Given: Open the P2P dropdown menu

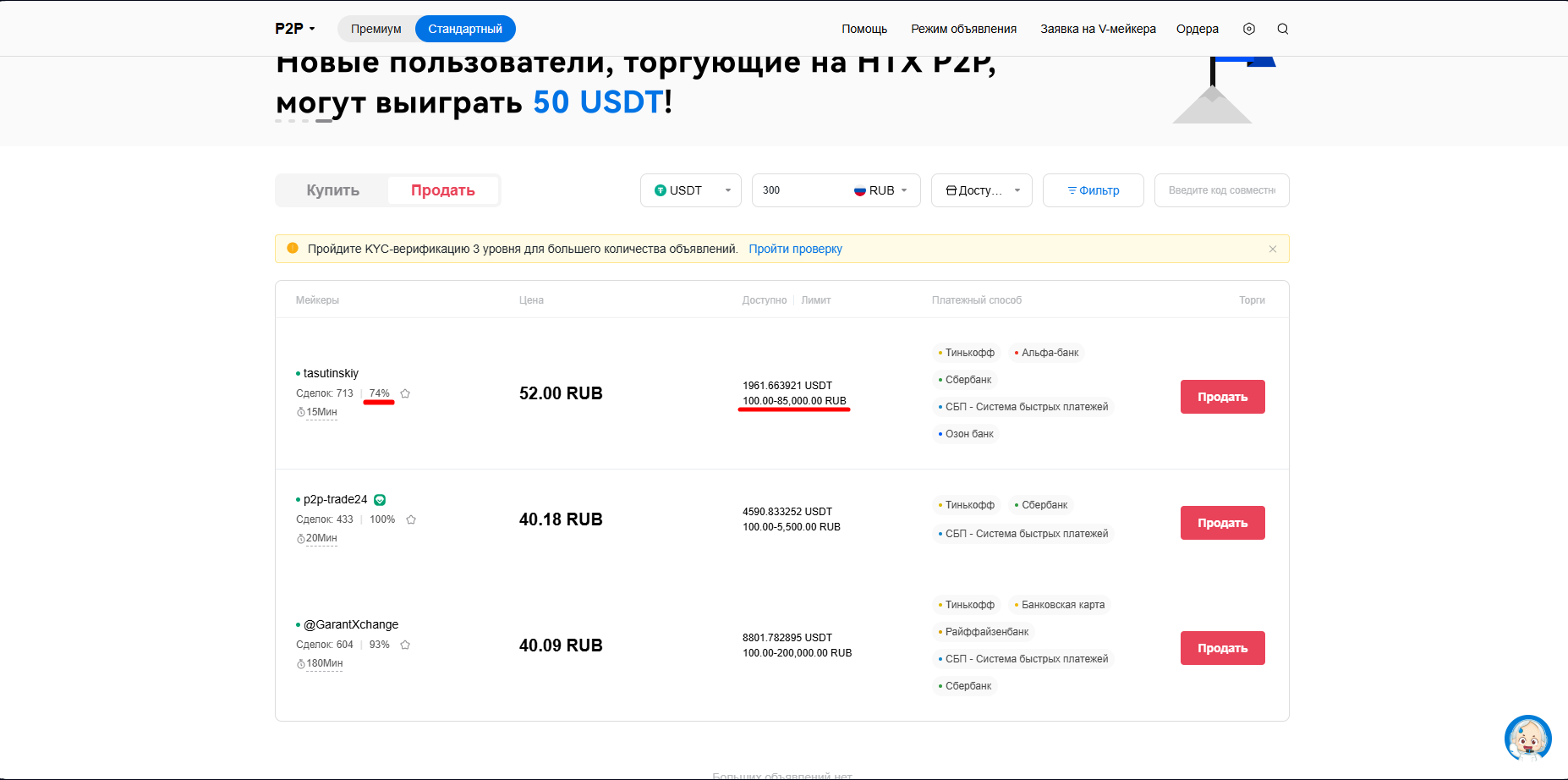Looking at the screenshot, I should tap(295, 29).
